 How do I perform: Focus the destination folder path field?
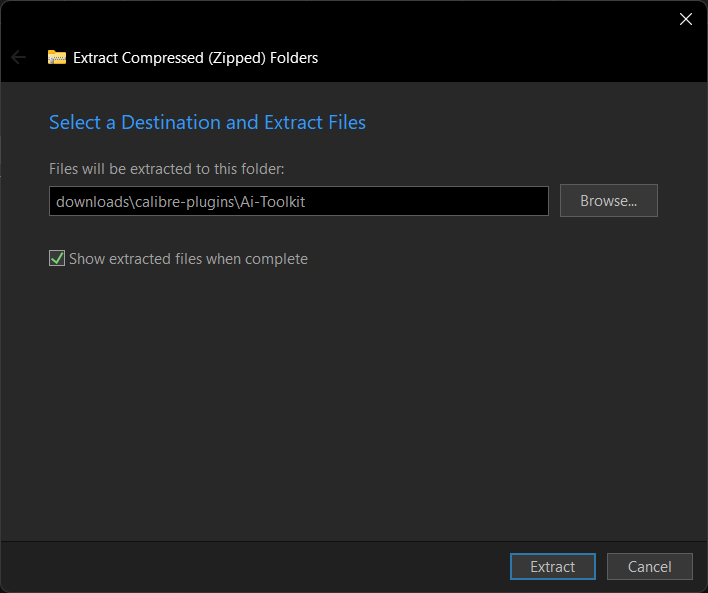click(299, 201)
